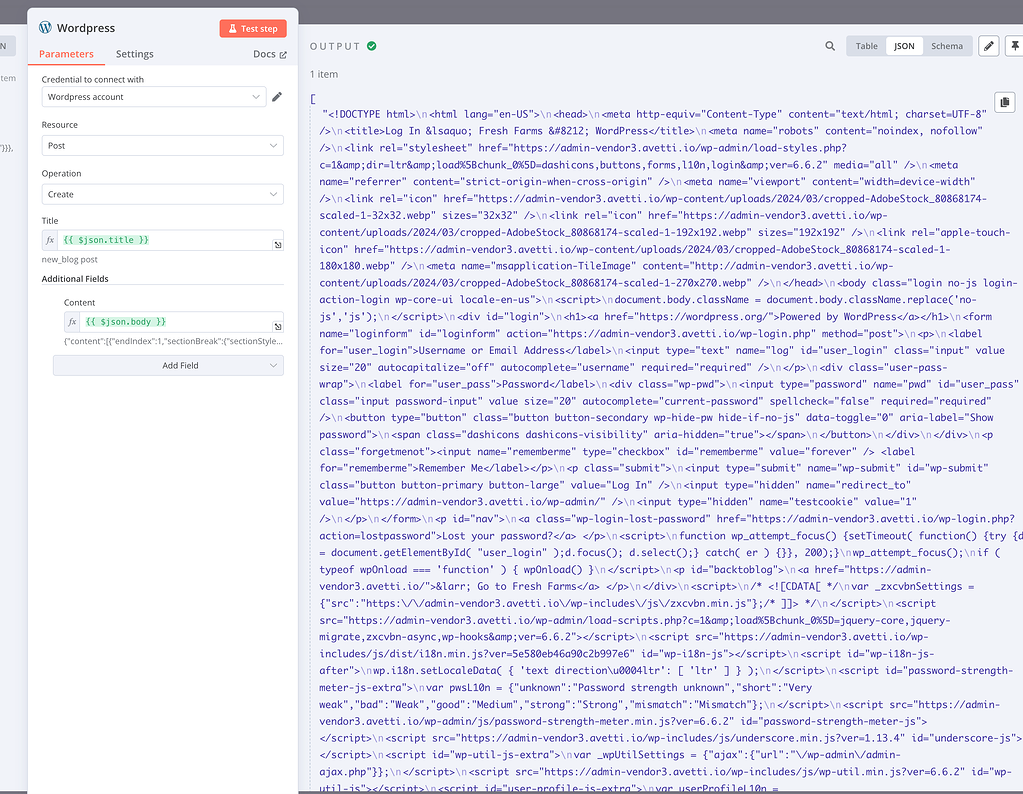
Task: Click the green success checkmark next to OUTPUT
Action: tap(371, 45)
